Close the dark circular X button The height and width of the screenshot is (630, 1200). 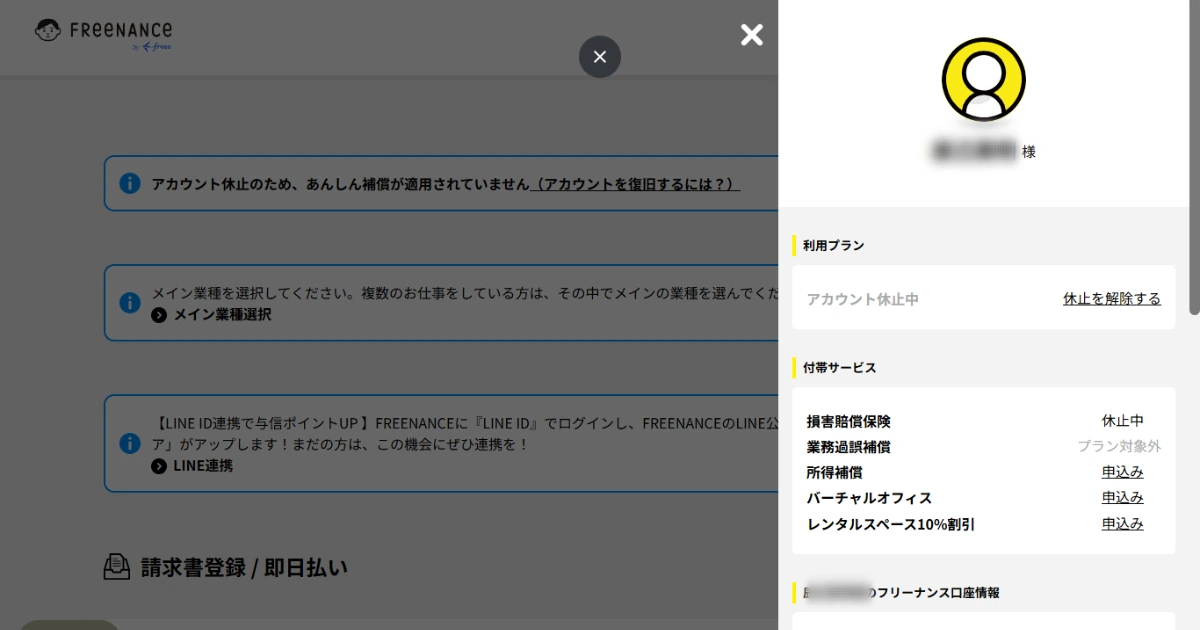(x=600, y=57)
